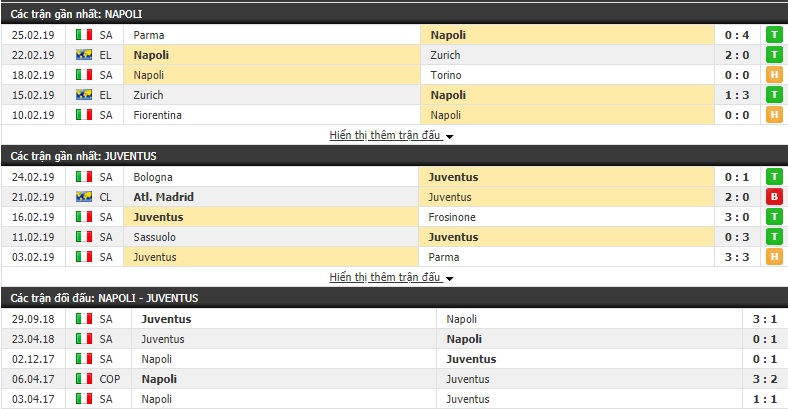Click the green T badge for Bologna–Juventus 24.02.19
This screenshot has height=409, width=788.
point(774,177)
